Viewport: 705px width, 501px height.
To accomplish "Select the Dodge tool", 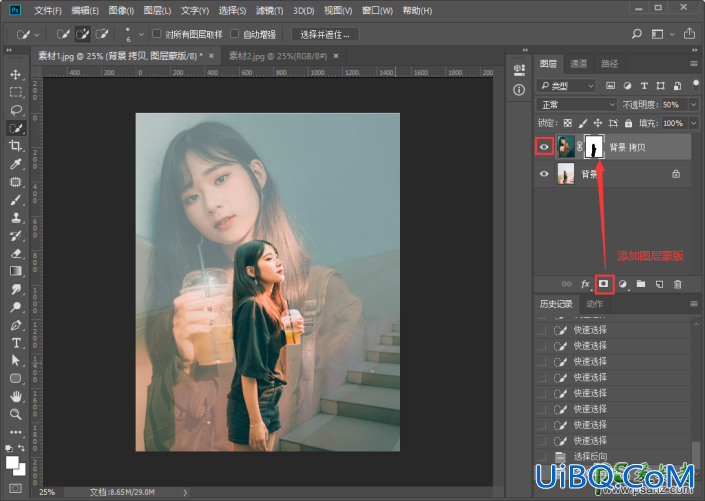I will click(16, 307).
